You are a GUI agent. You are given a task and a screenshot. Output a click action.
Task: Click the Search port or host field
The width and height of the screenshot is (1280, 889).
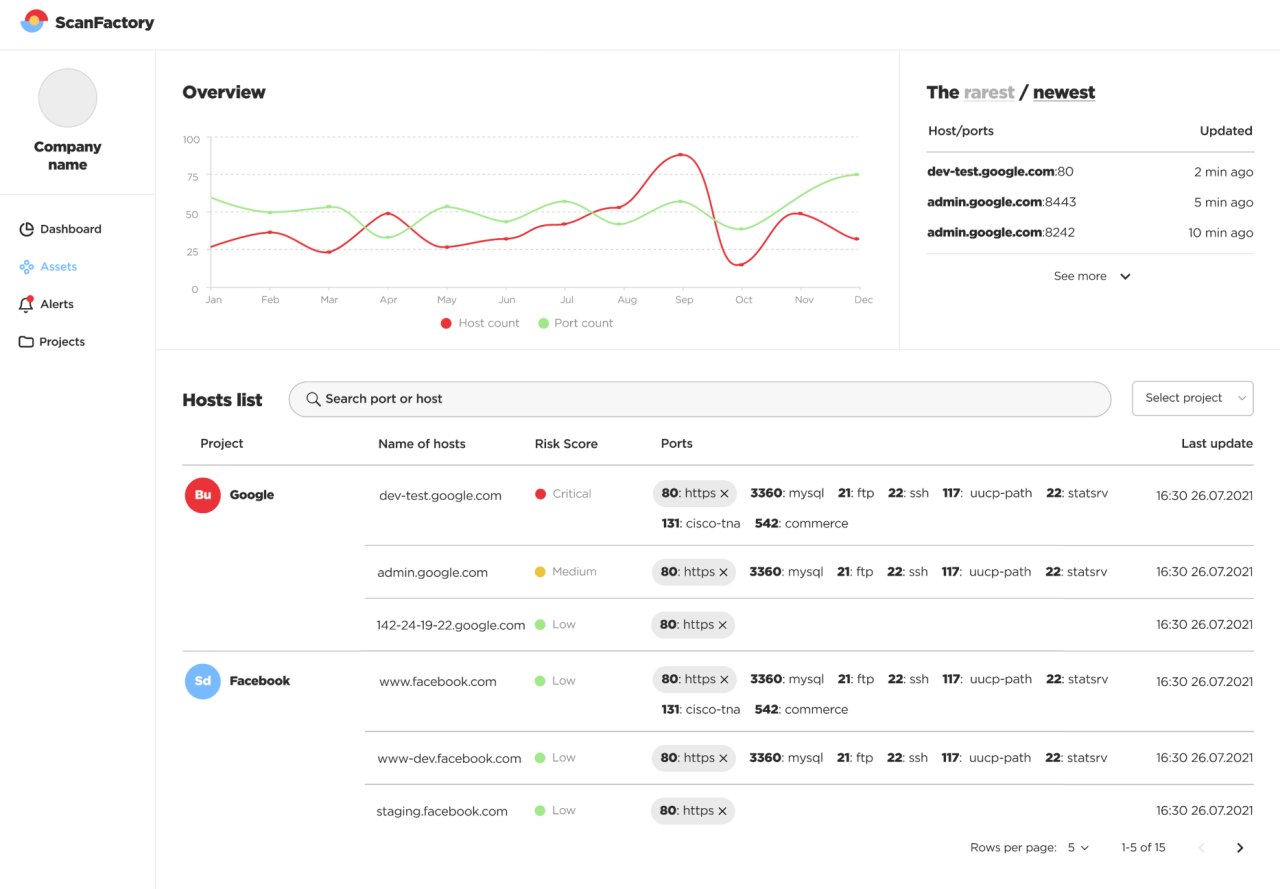[x=700, y=399]
